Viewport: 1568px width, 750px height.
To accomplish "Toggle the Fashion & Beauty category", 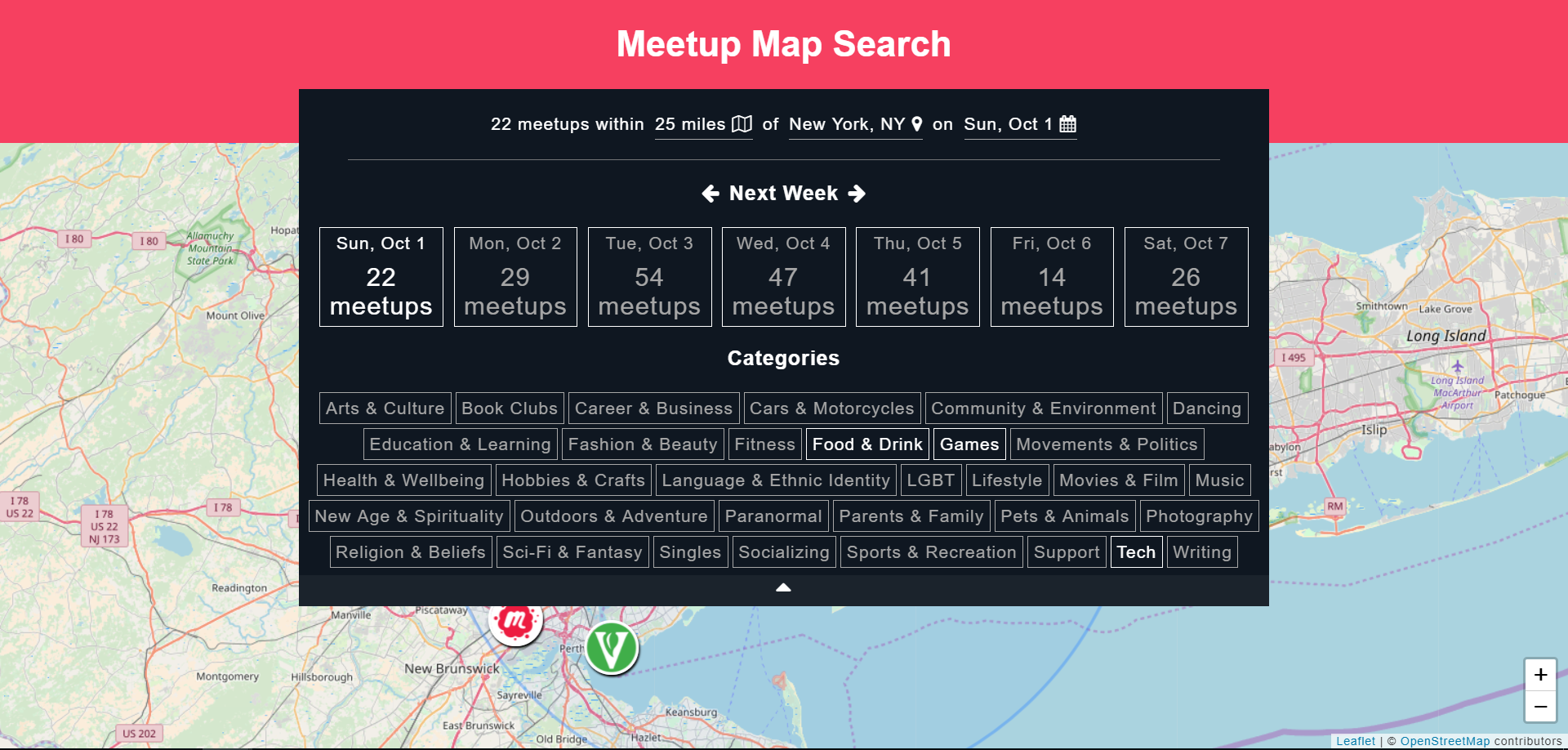I will point(643,444).
